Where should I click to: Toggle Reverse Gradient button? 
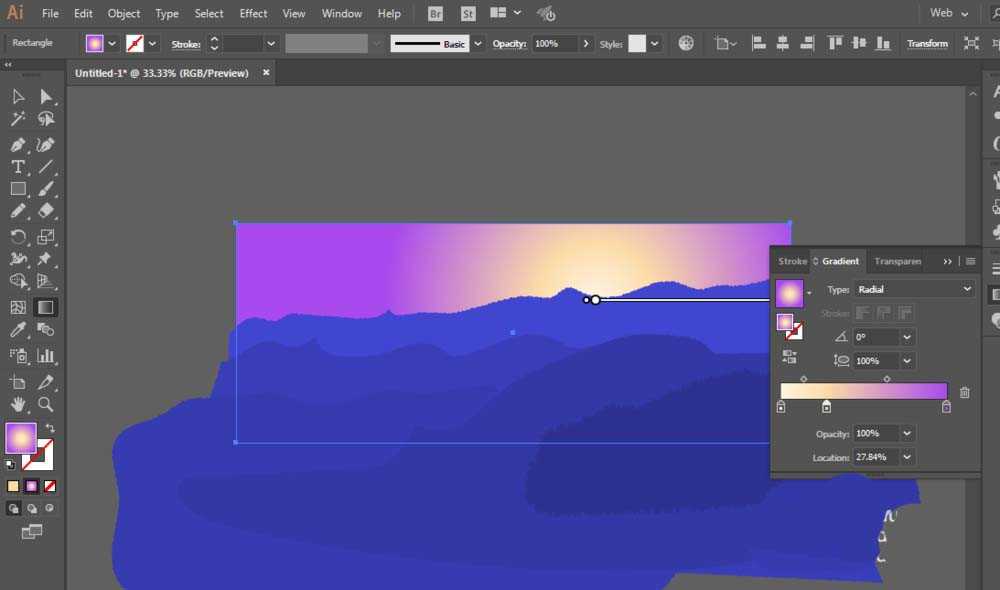pyautogui.click(x=789, y=357)
